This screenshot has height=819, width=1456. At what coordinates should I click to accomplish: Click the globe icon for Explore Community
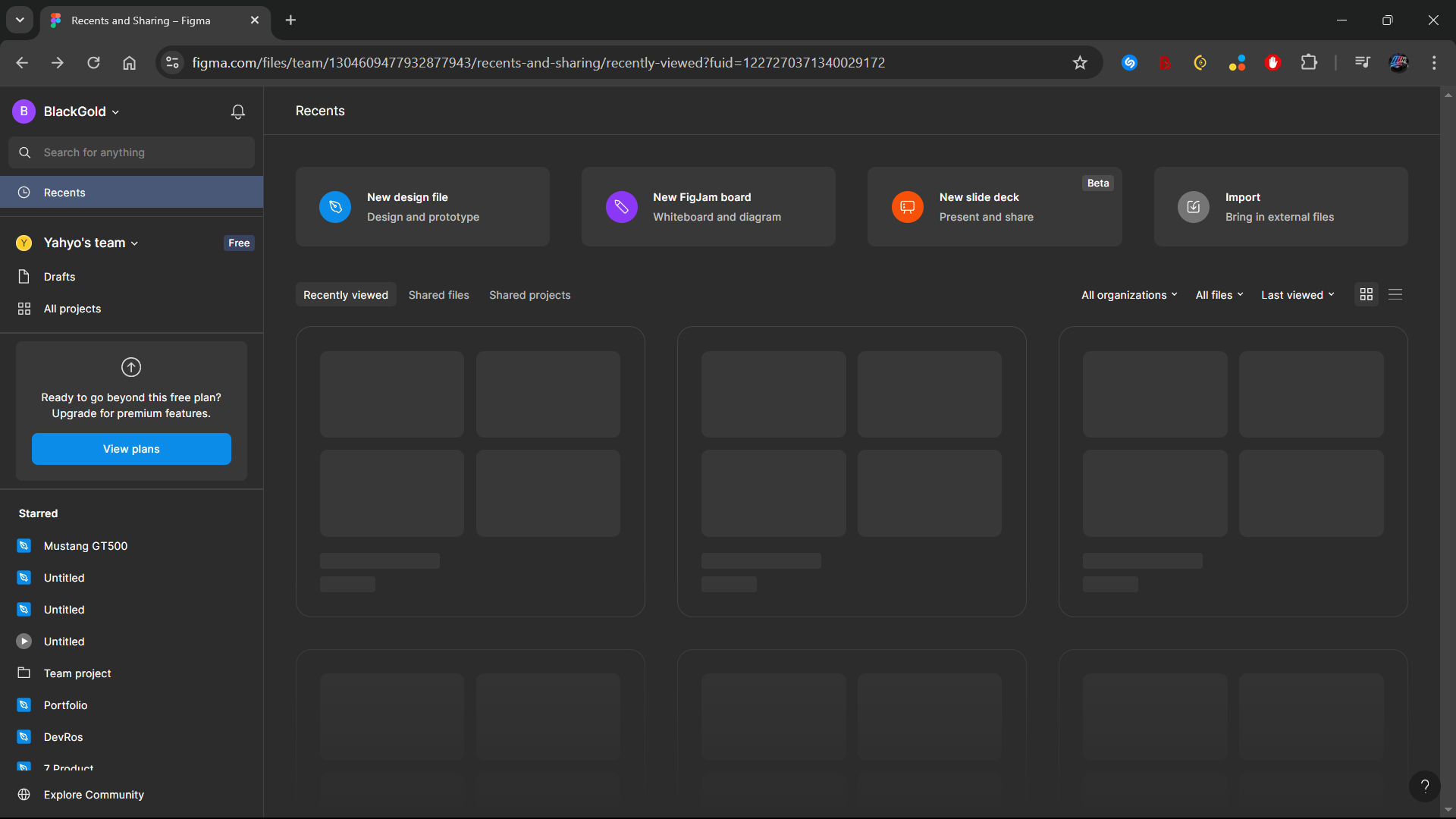(24, 795)
